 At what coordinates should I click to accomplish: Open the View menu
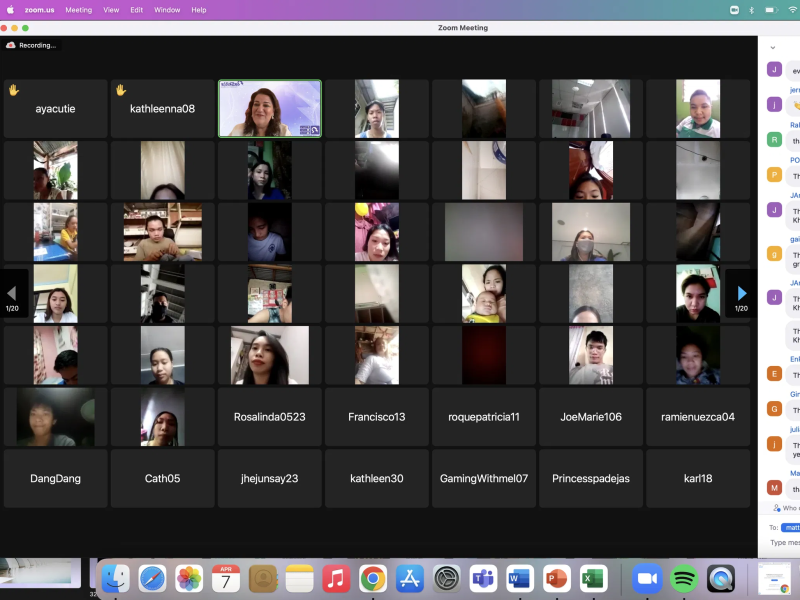(x=111, y=10)
